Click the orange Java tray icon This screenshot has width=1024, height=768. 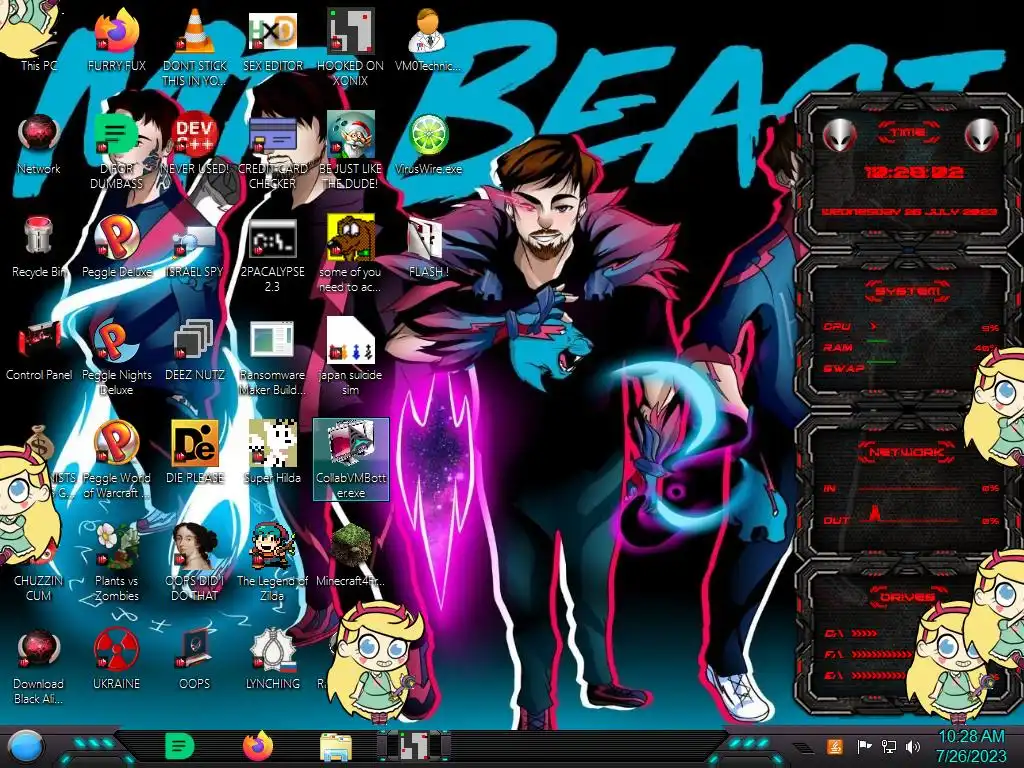click(834, 746)
